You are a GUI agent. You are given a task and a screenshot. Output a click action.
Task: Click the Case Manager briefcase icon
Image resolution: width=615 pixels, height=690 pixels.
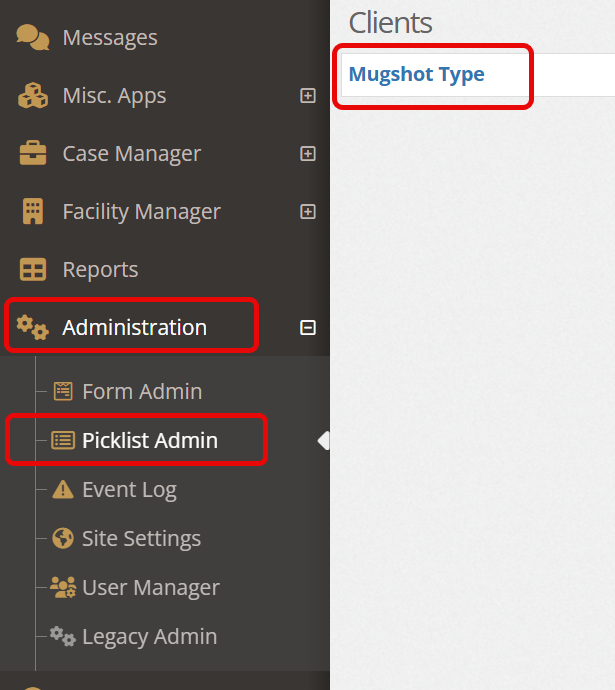pos(33,153)
